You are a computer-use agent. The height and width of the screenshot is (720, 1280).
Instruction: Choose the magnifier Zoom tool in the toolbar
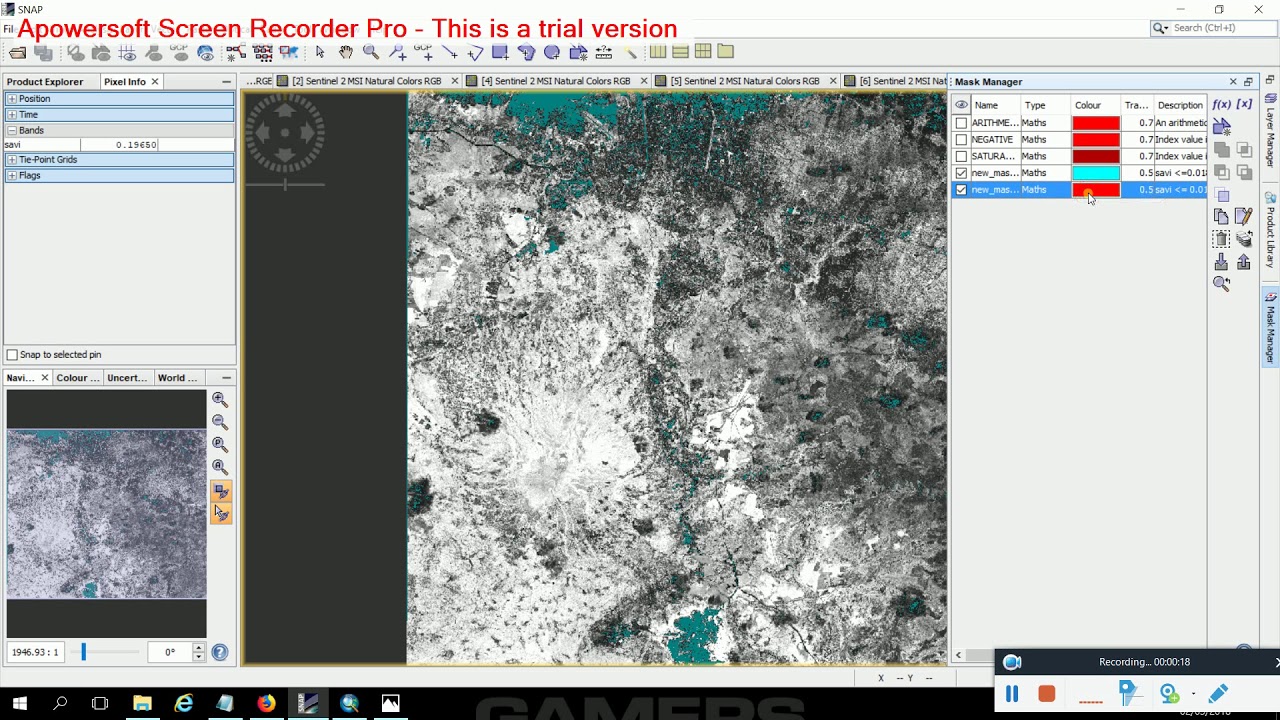pyautogui.click(x=371, y=52)
